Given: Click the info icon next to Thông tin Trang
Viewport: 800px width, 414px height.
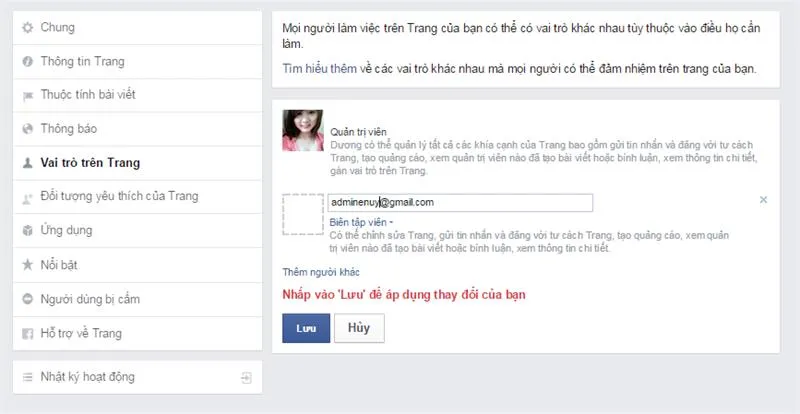Looking at the screenshot, I should 28,62.
